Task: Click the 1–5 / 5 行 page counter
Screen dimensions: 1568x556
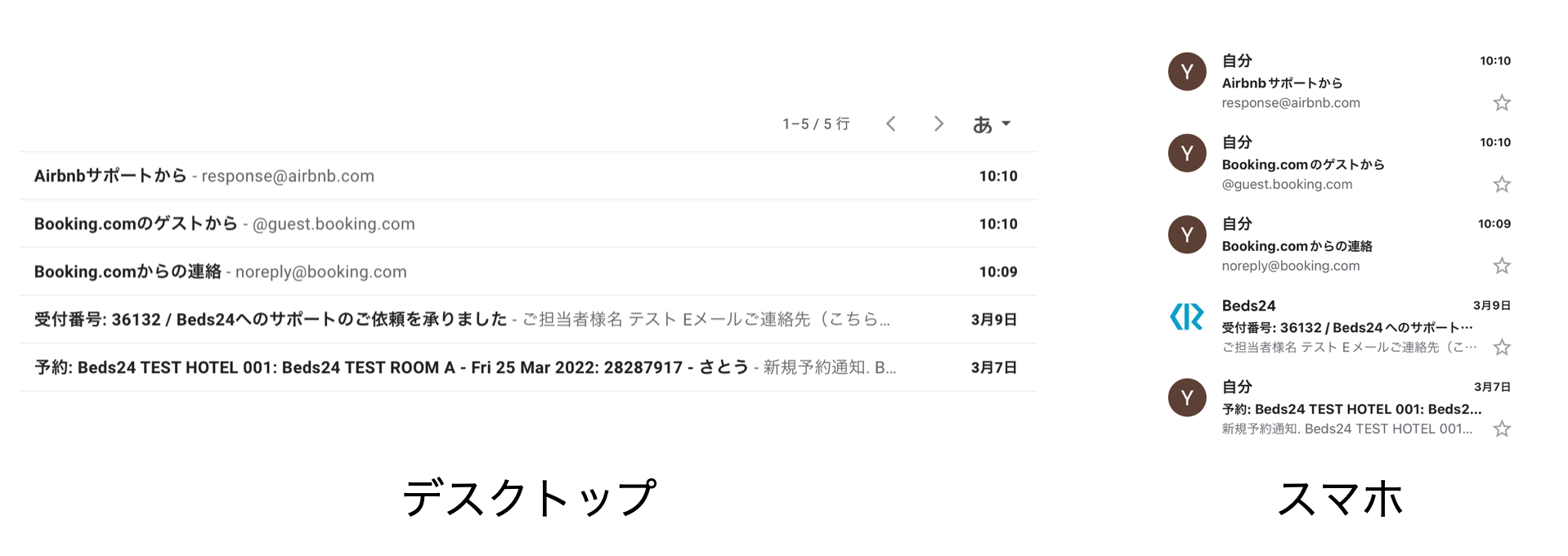Action: tap(816, 124)
